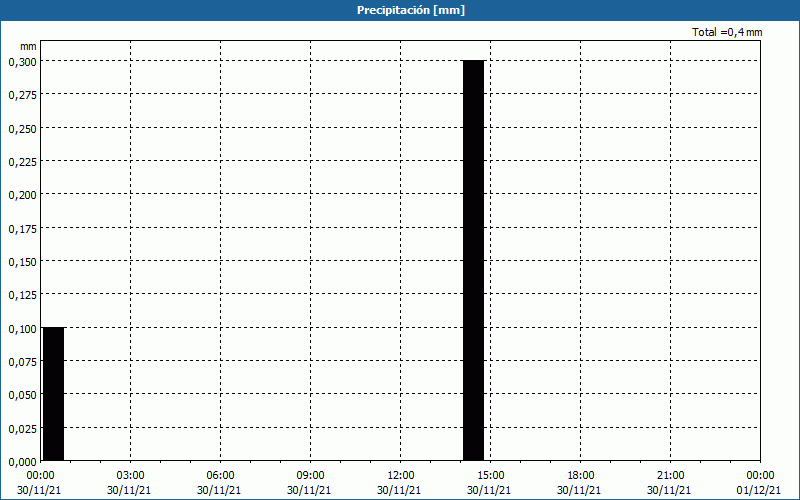This screenshot has width=800, height=500.
Task: Click the 21:00 30/11/21 time label
Action: click(x=669, y=483)
